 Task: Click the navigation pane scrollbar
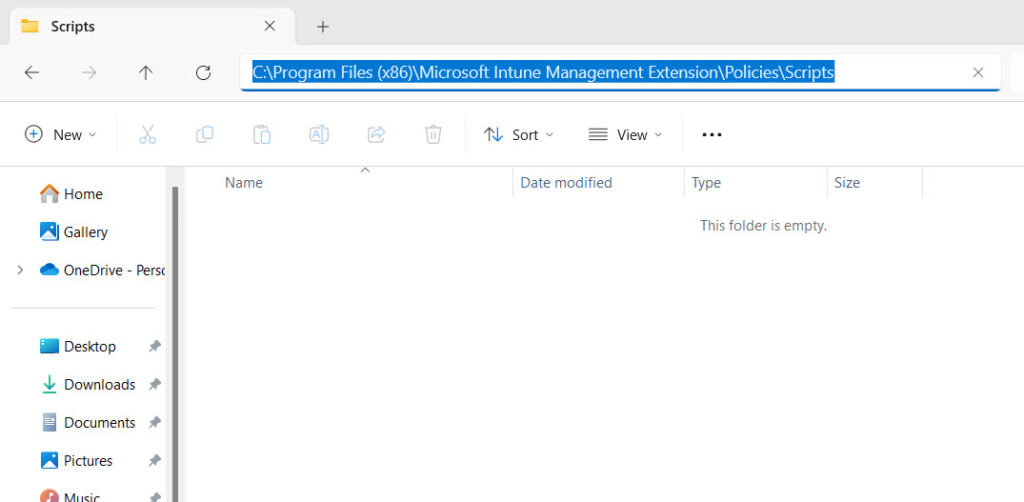(174, 344)
